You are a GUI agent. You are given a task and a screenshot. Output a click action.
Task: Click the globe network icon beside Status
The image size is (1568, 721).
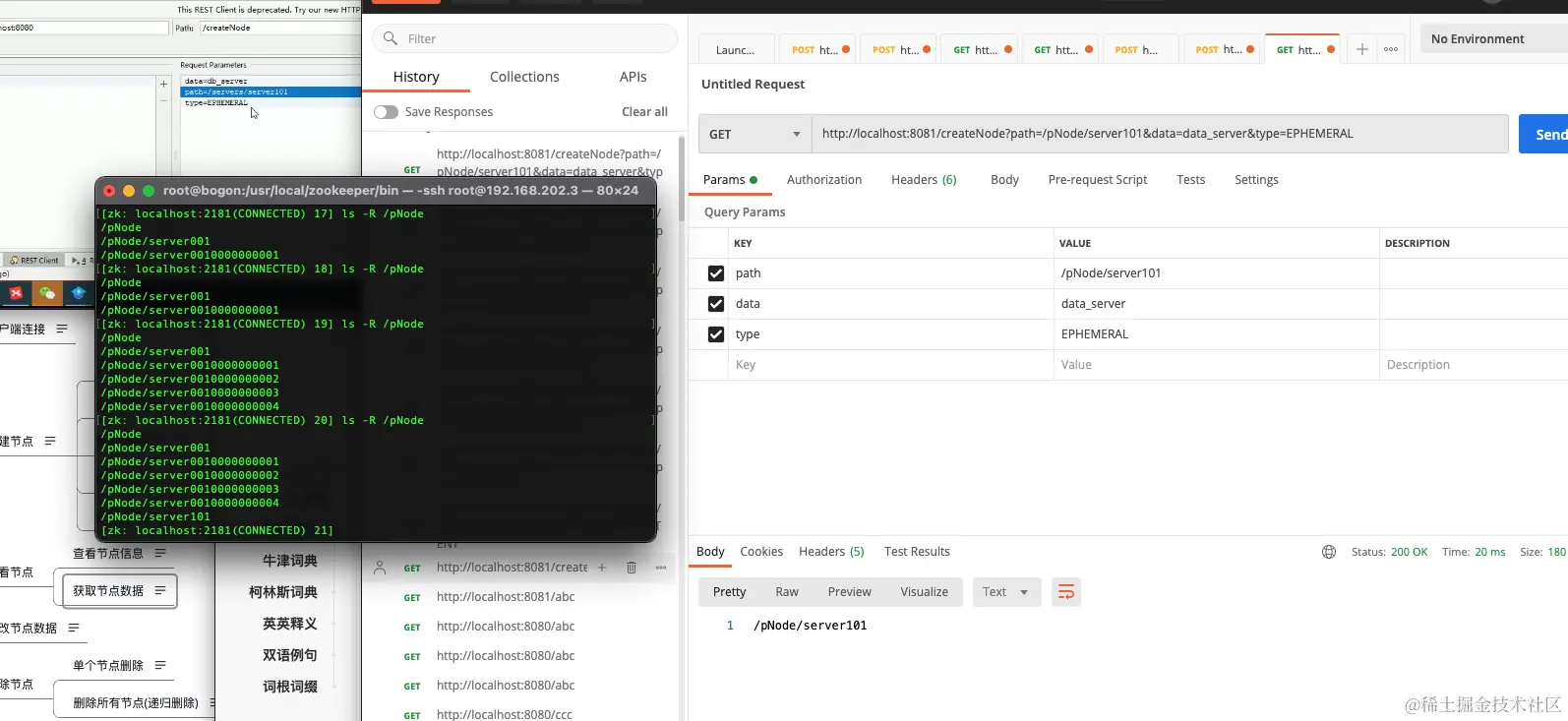point(1329,552)
